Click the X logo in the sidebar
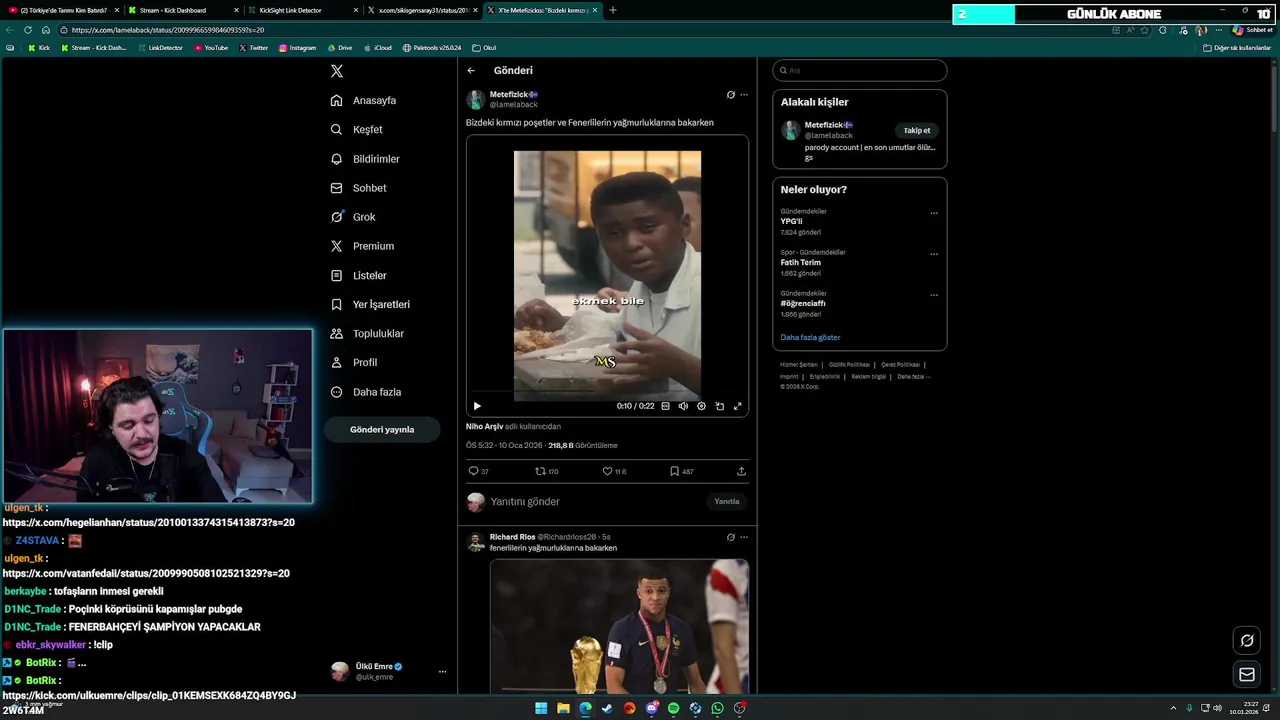Image resolution: width=1280 pixels, height=720 pixels. click(x=337, y=71)
